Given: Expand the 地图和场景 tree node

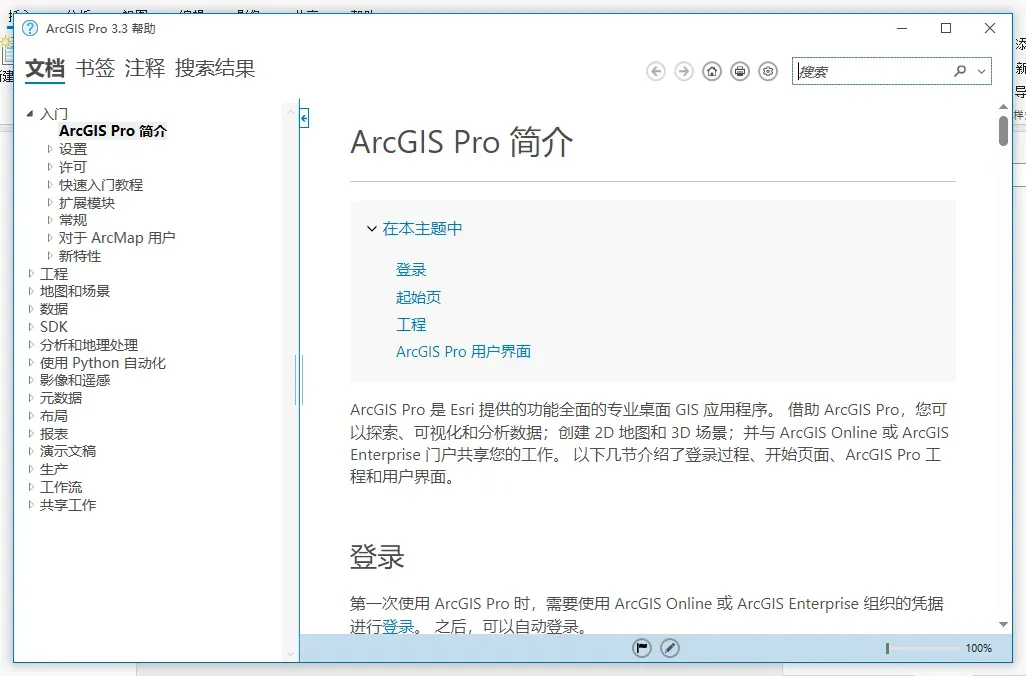Looking at the screenshot, I should tap(31, 291).
